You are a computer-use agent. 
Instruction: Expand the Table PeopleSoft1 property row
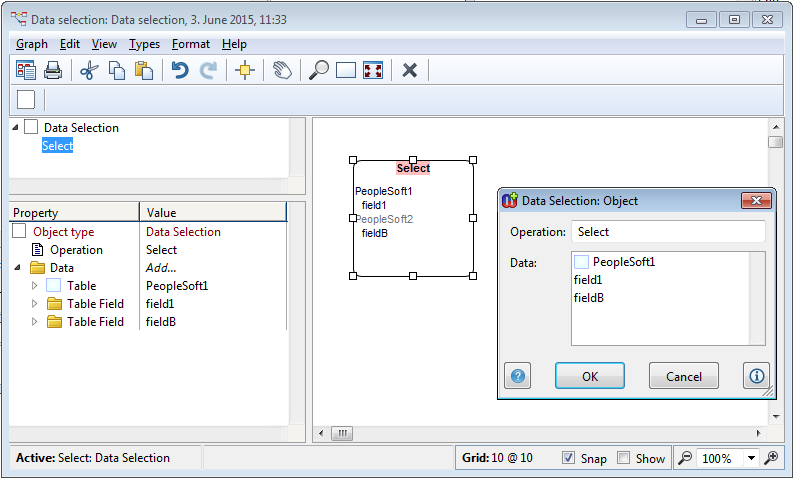pyautogui.click(x=35, y=286)
